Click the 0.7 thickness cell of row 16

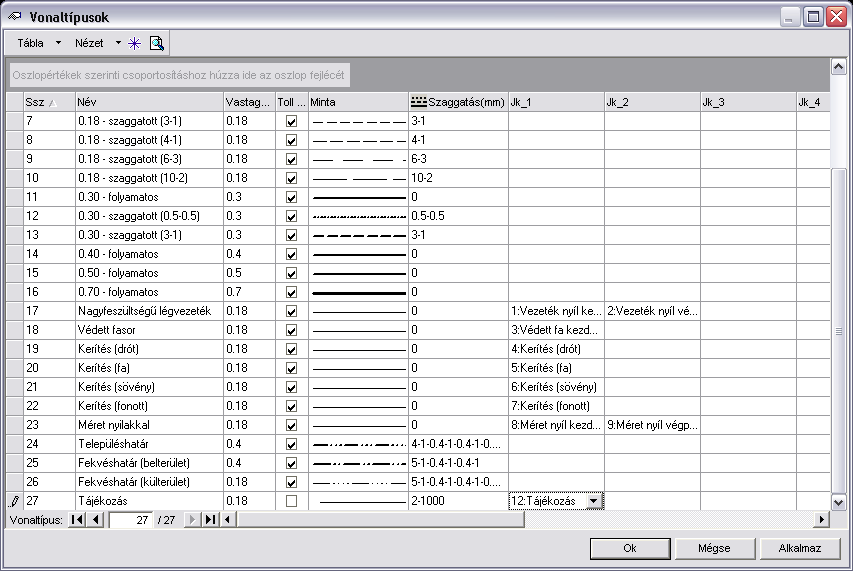pos(249,292)
